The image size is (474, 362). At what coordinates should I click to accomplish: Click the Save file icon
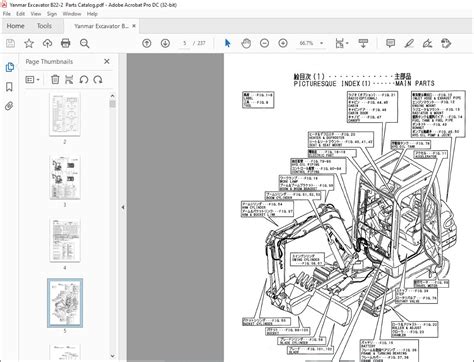click(10, 43)
